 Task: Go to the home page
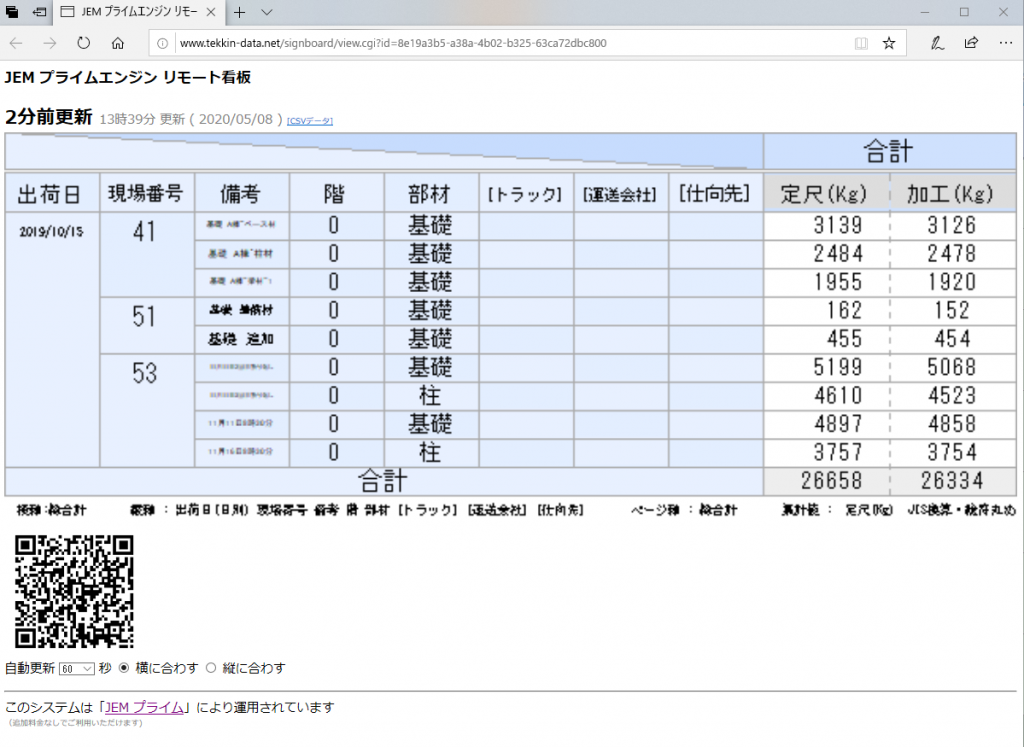coord(118,43)
